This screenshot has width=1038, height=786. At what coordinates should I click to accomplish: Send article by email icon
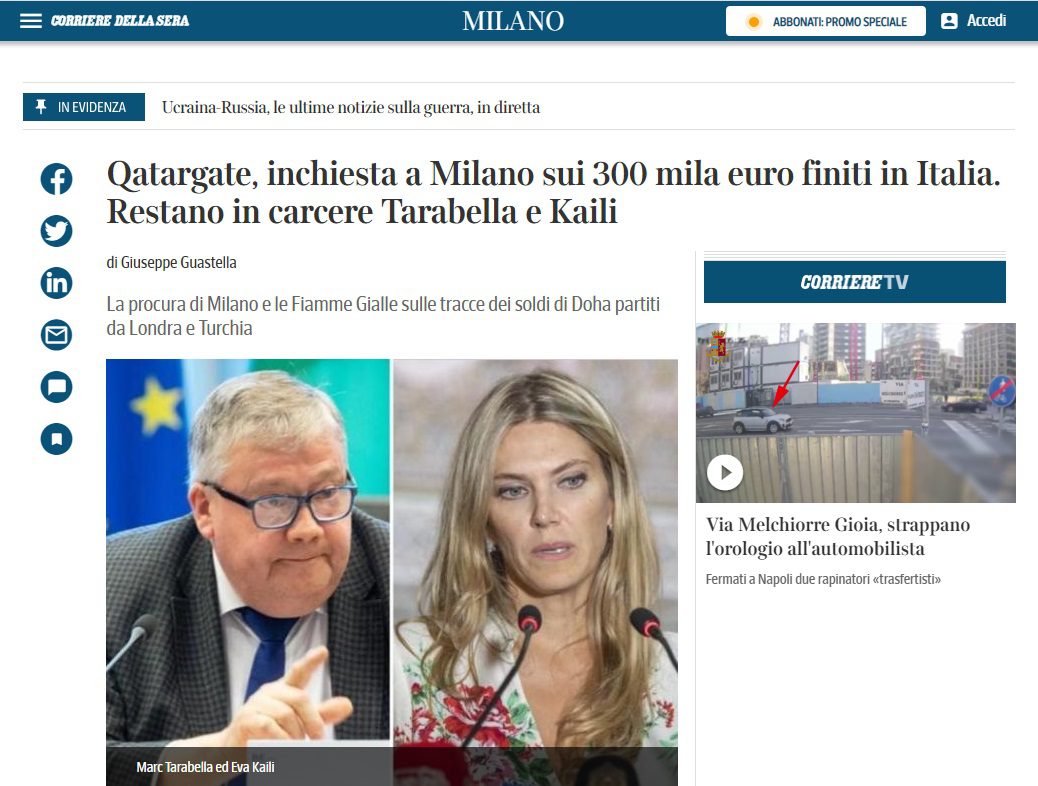coord(56,335)
